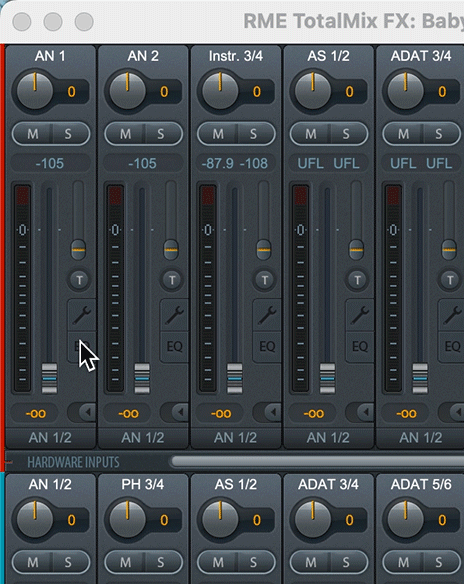This screenshot has width=464, height=584.
Task: Open settings wrench on AN 1 channel
Action: click(x=82, y=315)
